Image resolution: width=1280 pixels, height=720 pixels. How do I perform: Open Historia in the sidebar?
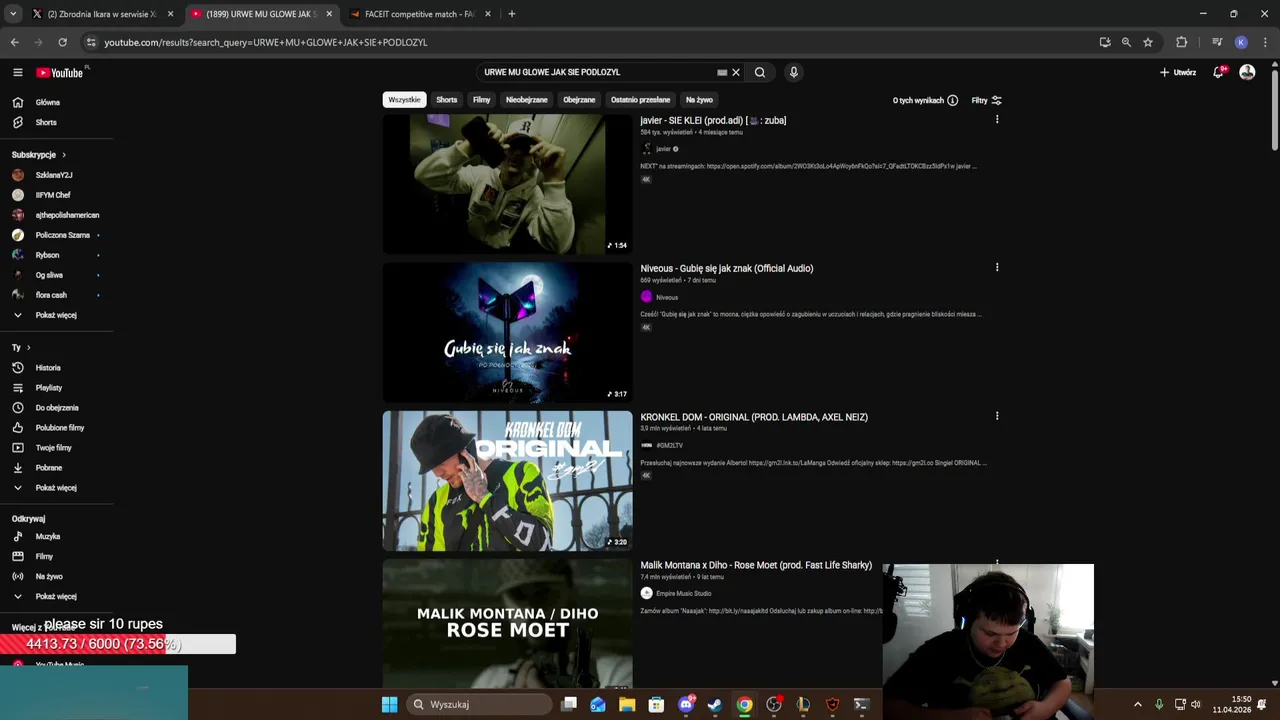[48, 368]
